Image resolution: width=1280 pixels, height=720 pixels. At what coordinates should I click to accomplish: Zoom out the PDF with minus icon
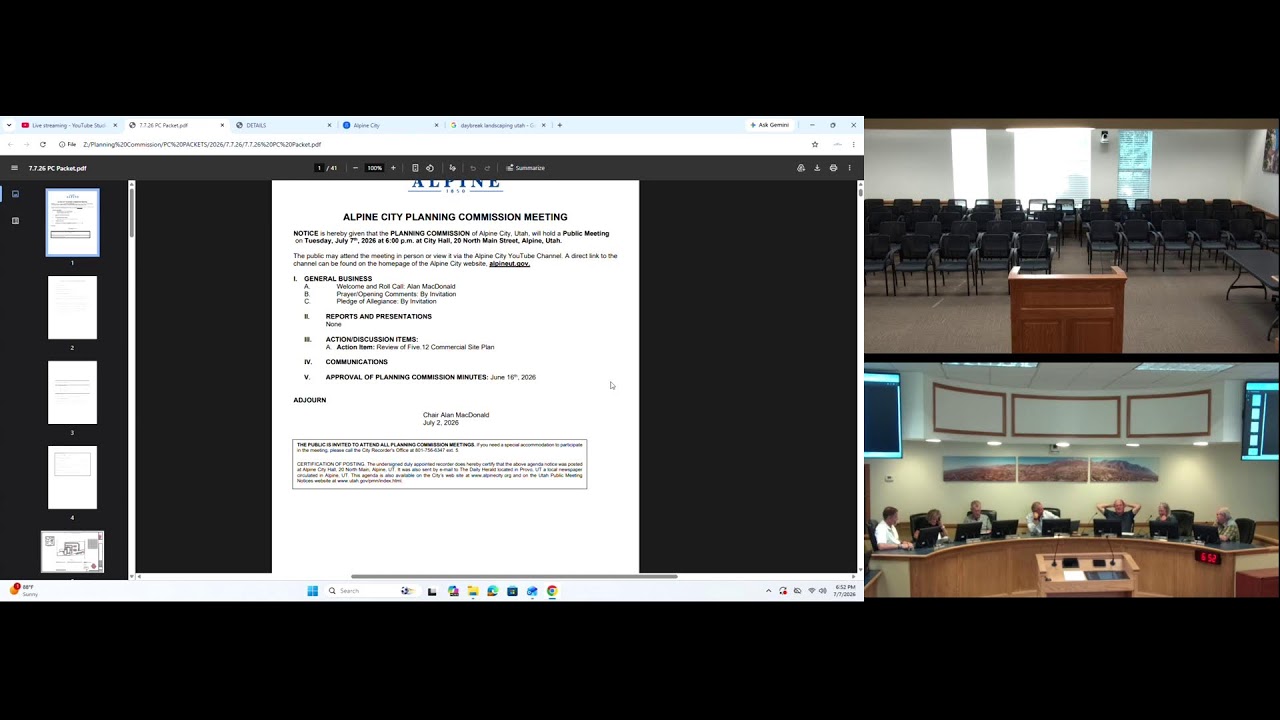355,168
